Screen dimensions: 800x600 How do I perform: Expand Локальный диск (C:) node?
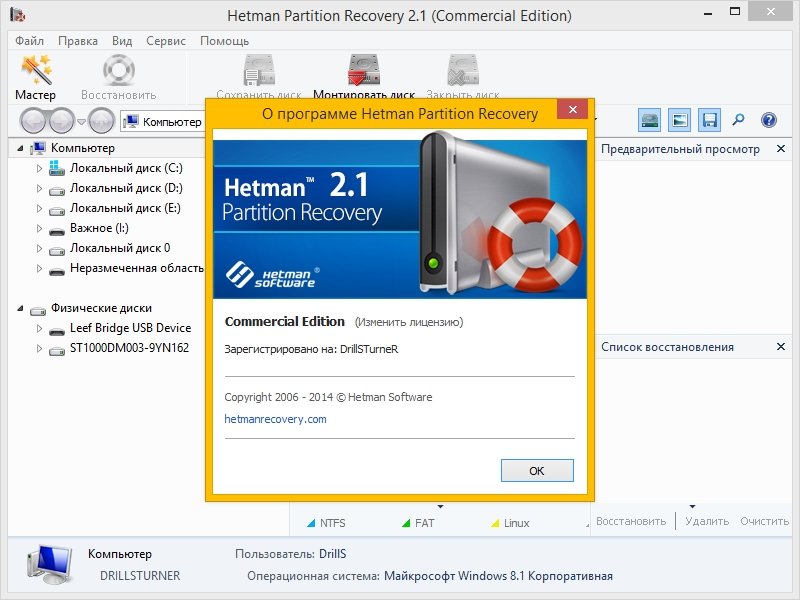[x=39, y=168]
